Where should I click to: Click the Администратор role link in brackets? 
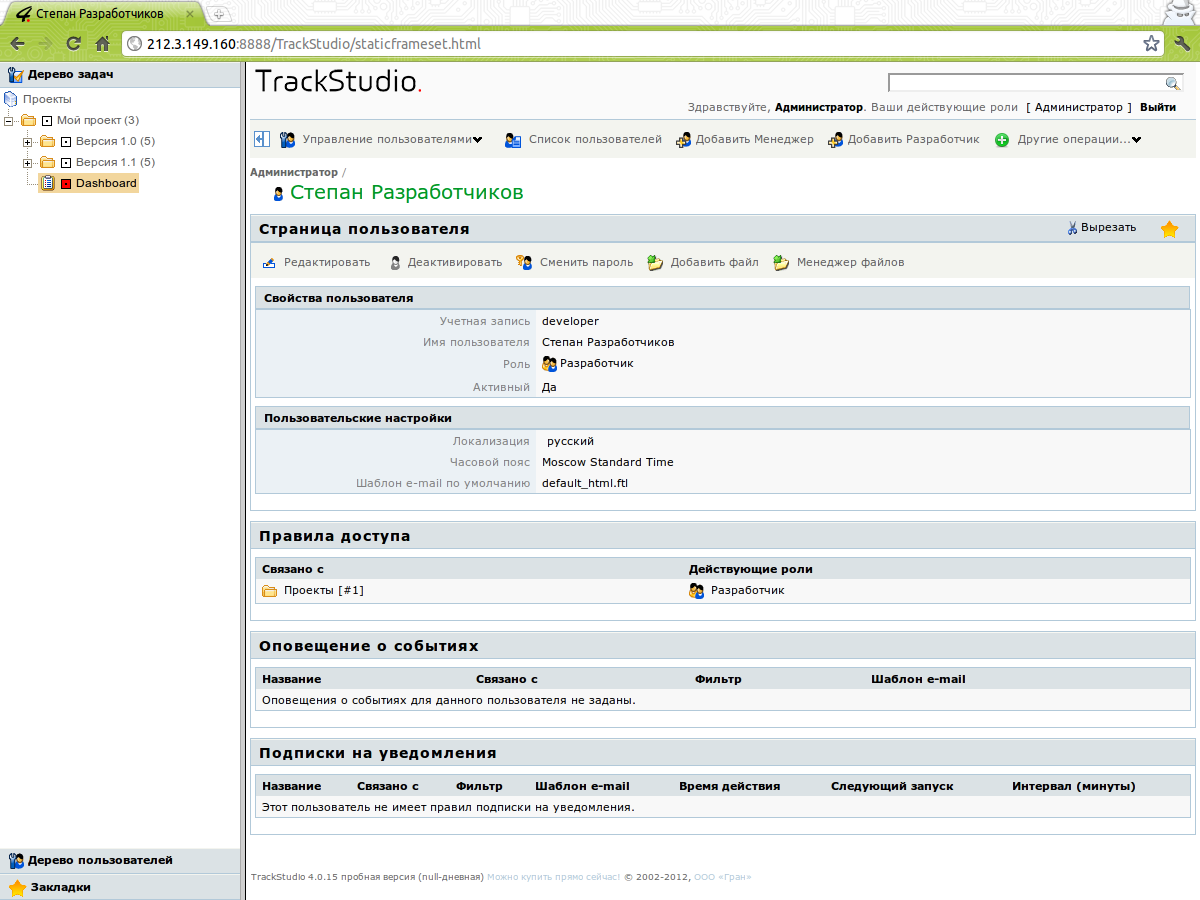(x=1079, y=107)
